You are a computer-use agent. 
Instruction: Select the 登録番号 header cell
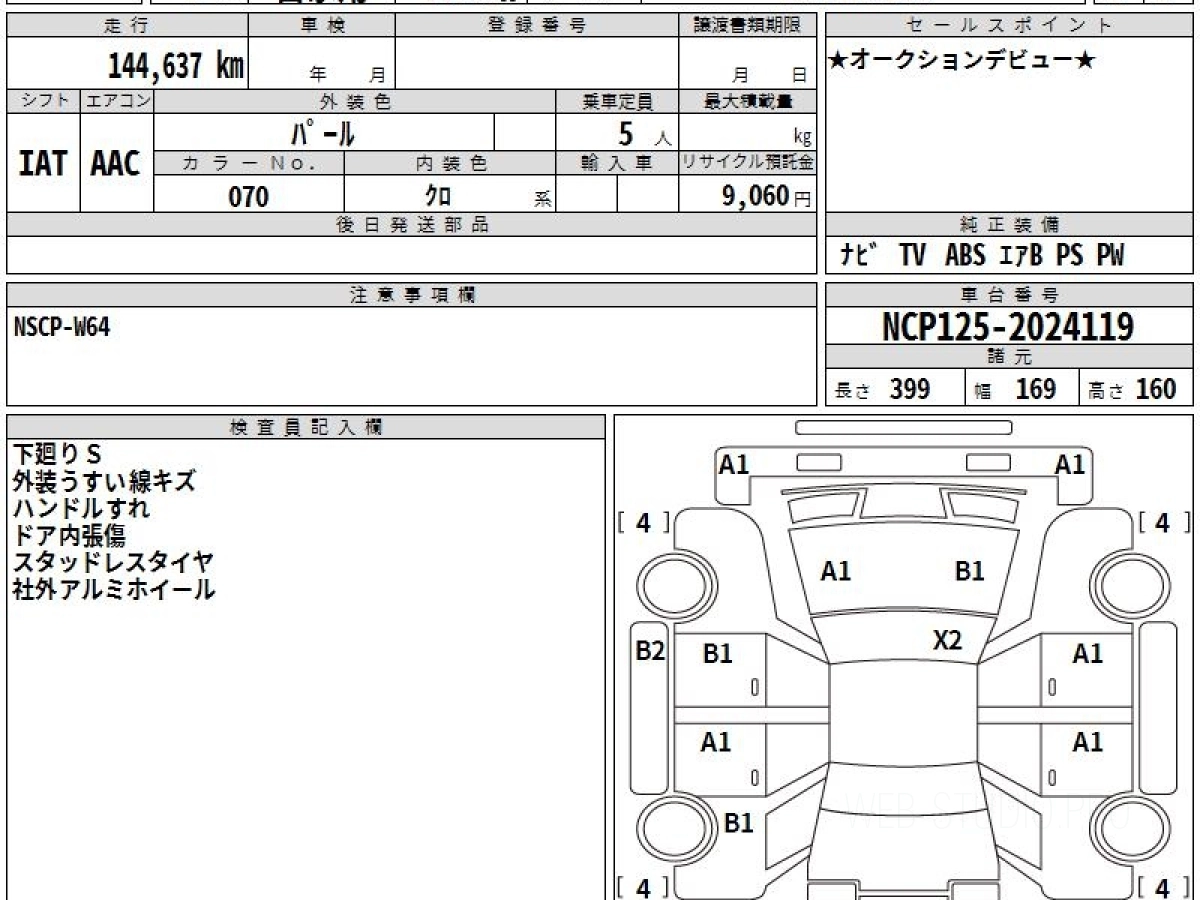tap(537, 26)
